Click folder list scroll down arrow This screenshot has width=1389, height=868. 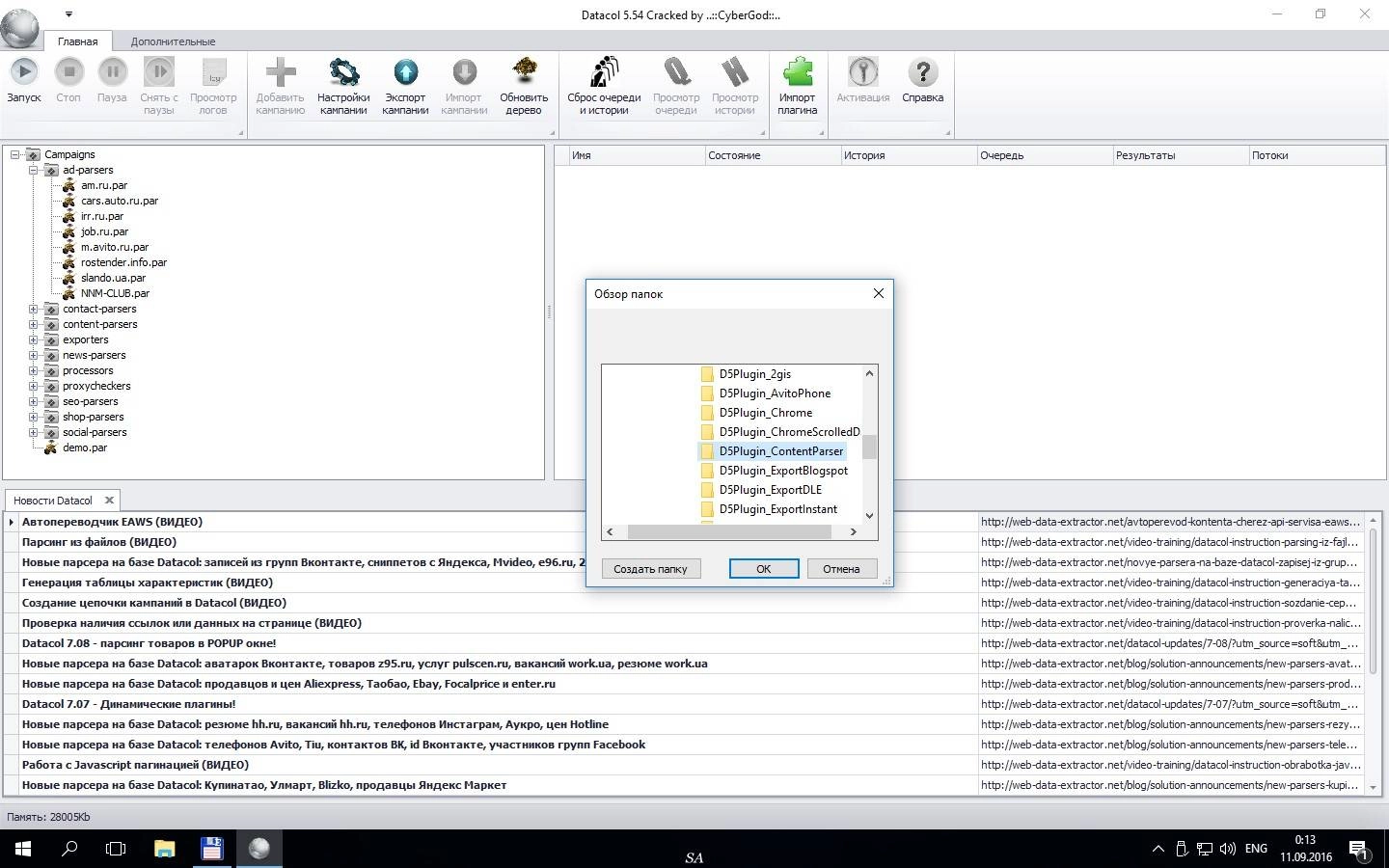pyautogui.click(x=869, y=516)
